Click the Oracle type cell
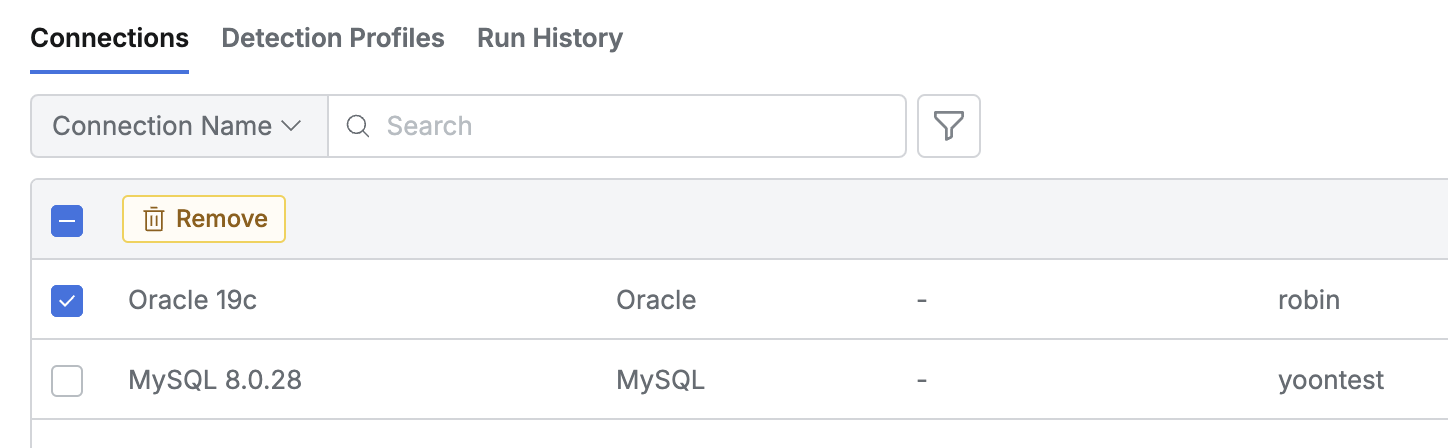The width and height of the screenshot is (1448, 448). (x=656, y=300)
